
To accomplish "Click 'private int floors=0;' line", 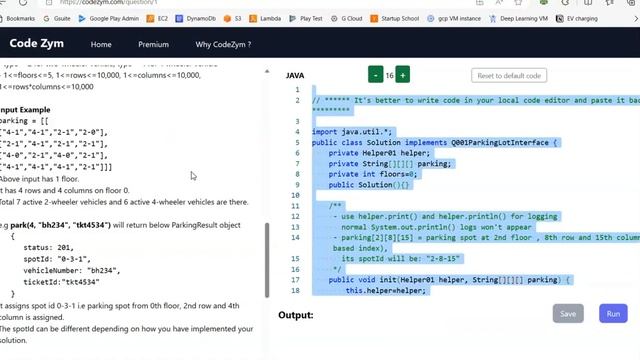I will pos(373,174).
